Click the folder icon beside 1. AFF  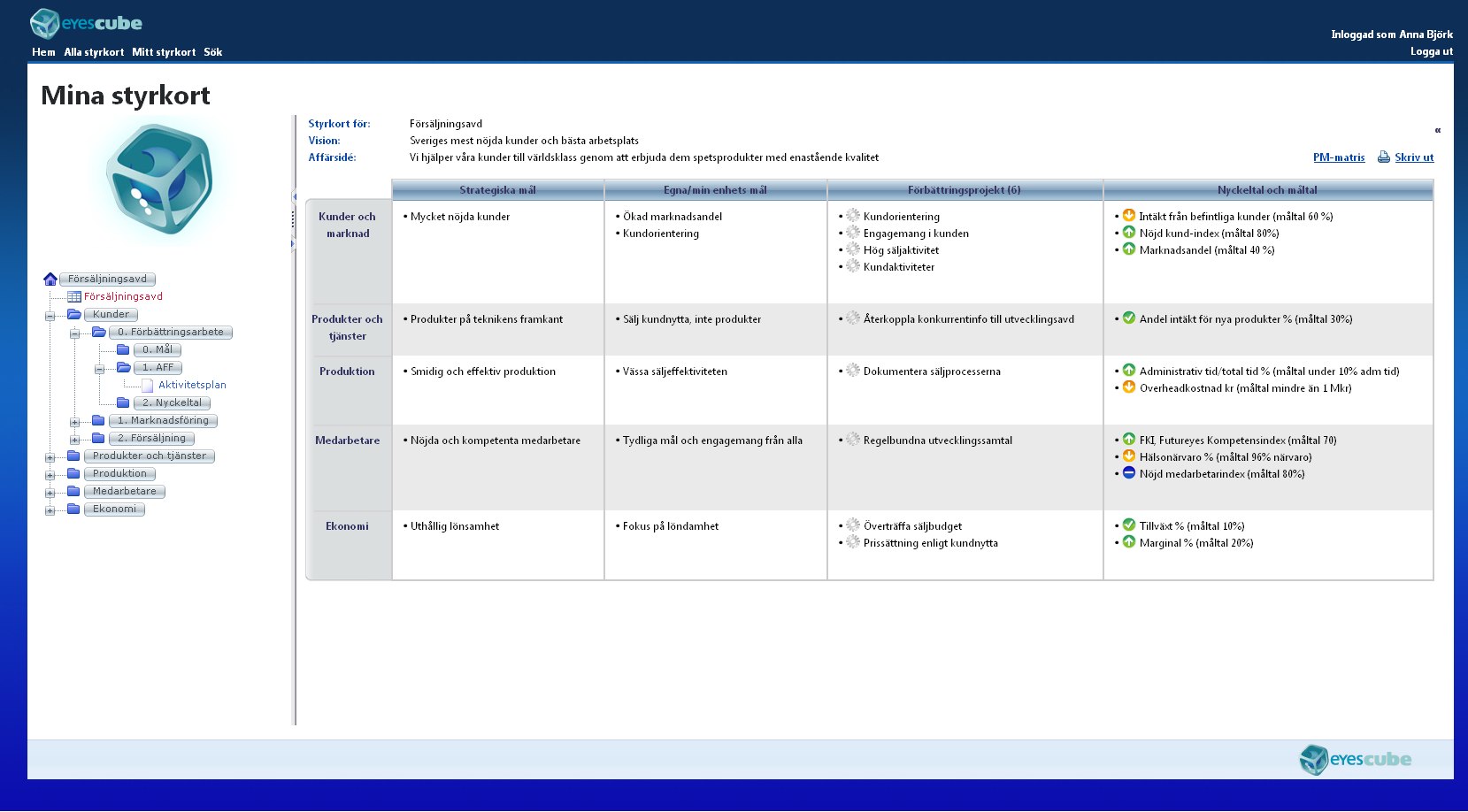tap(124, 368)
